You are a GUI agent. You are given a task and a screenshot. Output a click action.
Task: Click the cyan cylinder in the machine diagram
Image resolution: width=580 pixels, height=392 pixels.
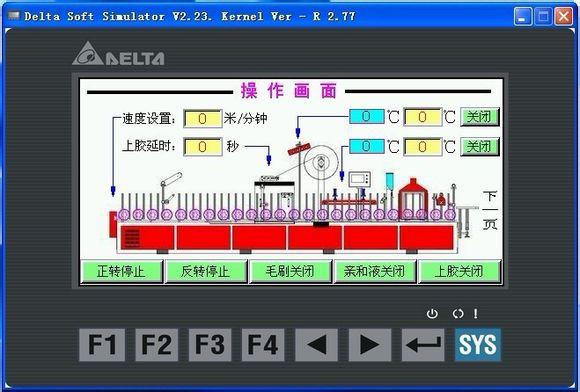390,181
